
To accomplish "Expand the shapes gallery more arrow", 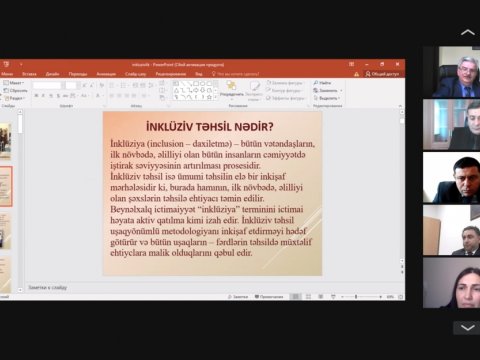I will (216, 97).
